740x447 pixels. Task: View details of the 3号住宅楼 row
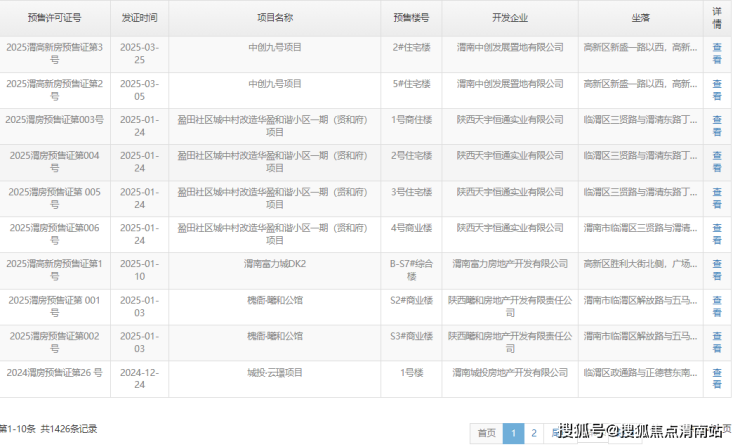tap(716, 198)
